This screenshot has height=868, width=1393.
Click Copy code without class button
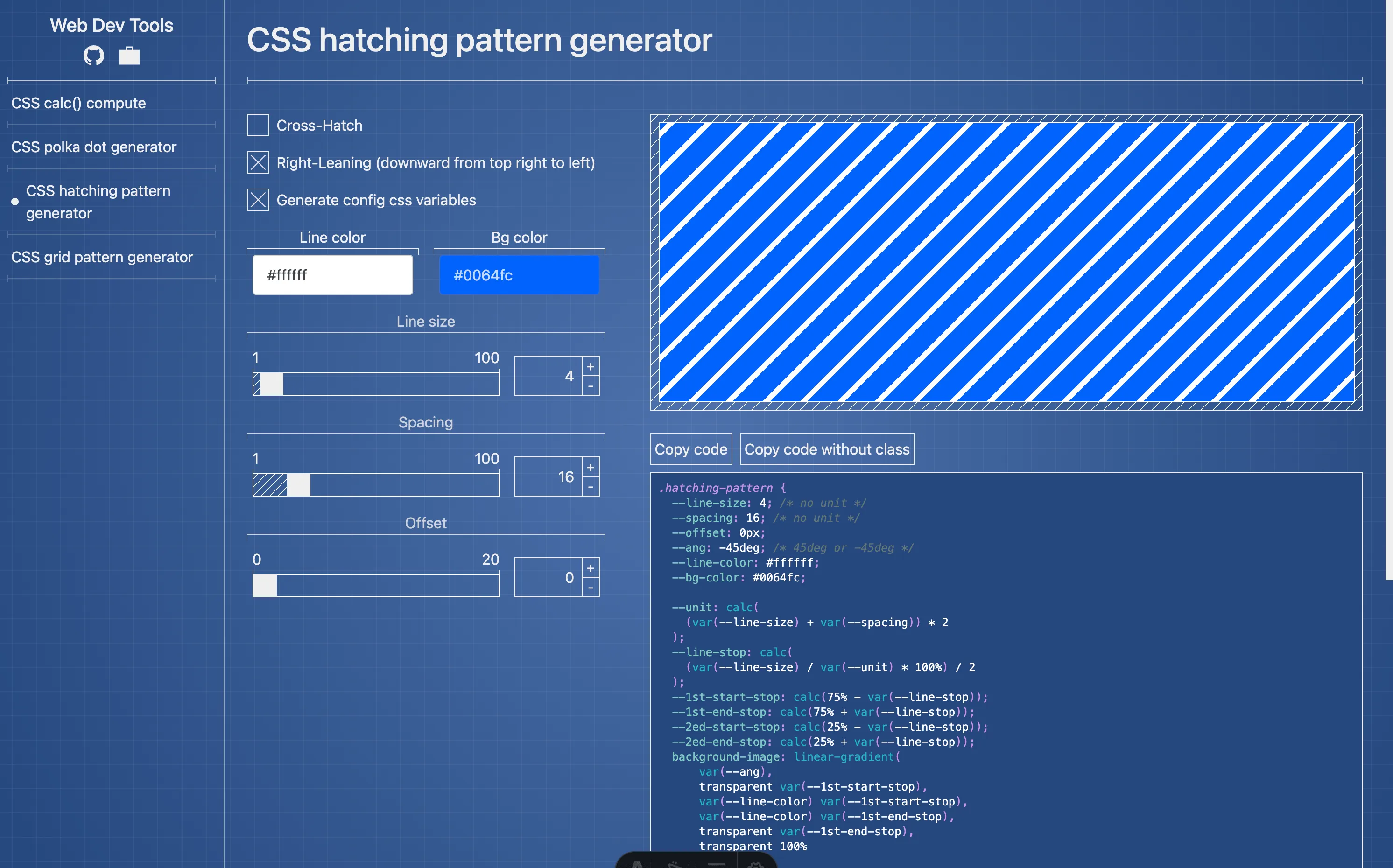pyautogui.click(x=827, y=449)
